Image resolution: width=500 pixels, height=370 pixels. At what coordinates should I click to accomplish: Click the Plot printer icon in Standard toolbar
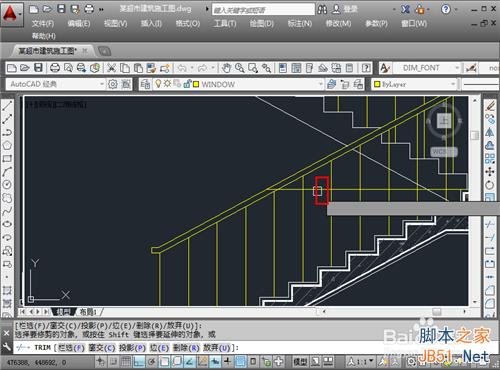pos(55,68)
